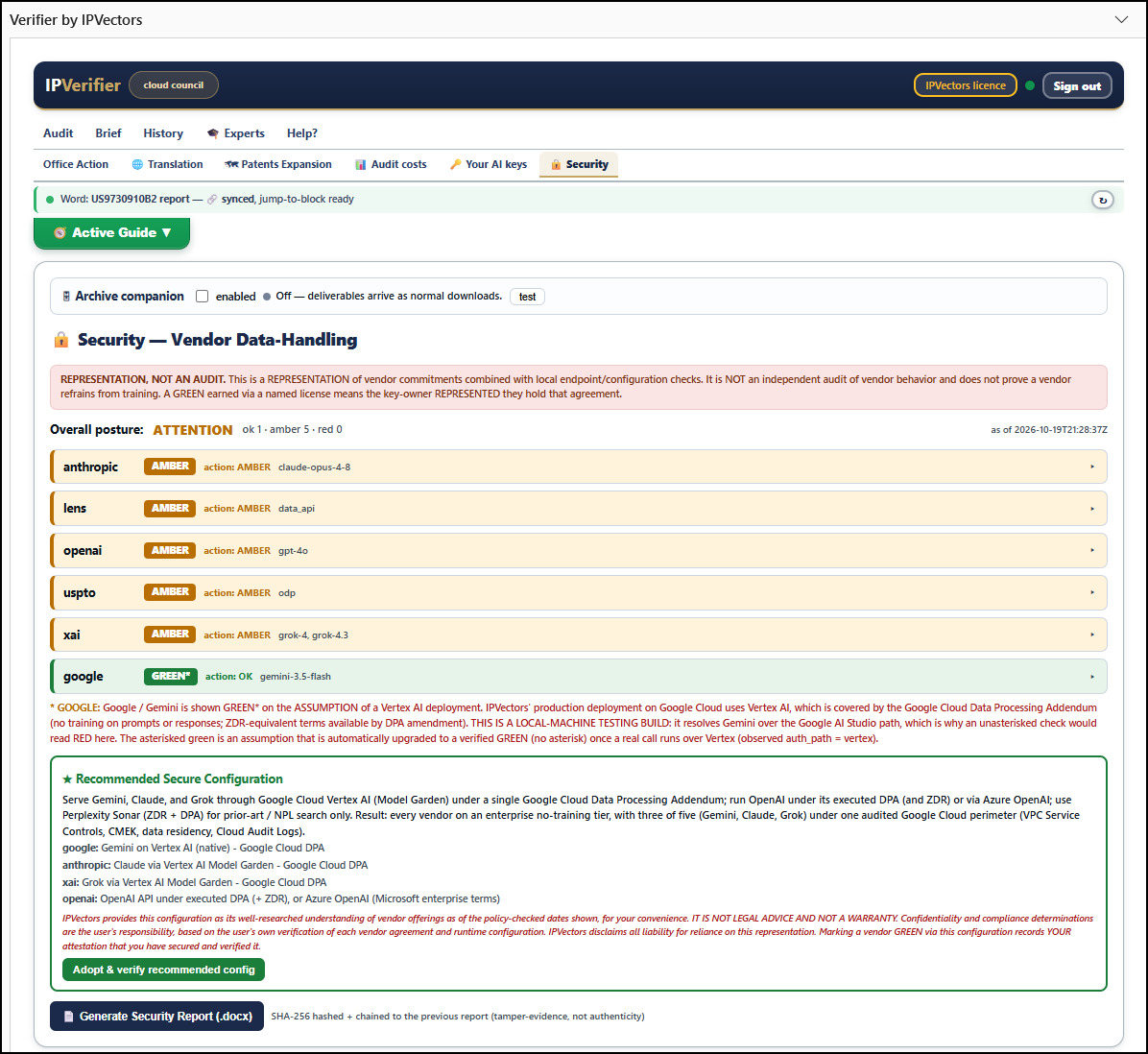Image resolution: width=1148 pixels, height=1054 pixels.
Task: Click the lock icon beside the Security tab
Action: point(556,165)
